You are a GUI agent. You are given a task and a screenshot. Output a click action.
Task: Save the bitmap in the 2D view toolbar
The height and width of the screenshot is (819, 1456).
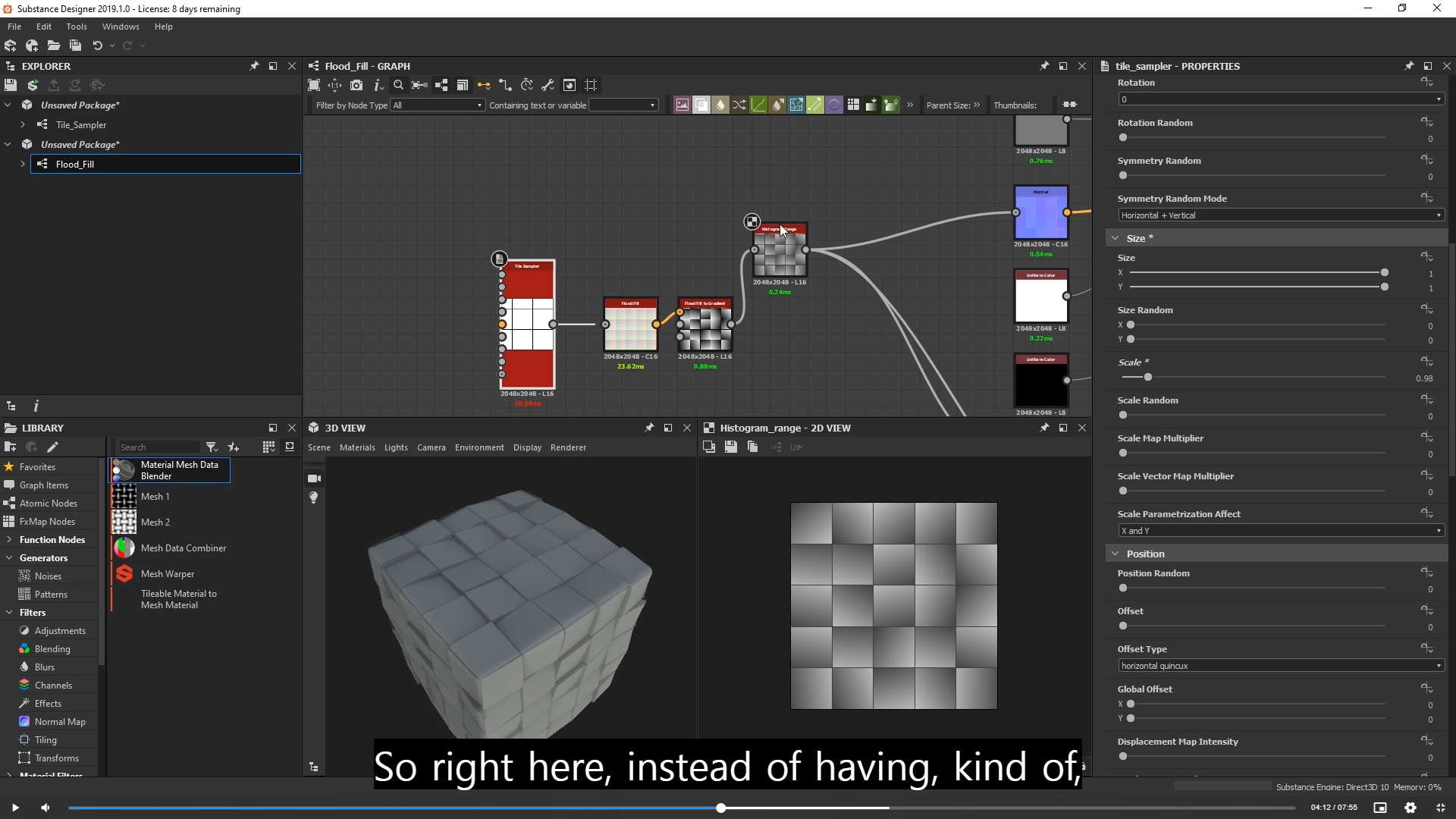coord(730,447)
